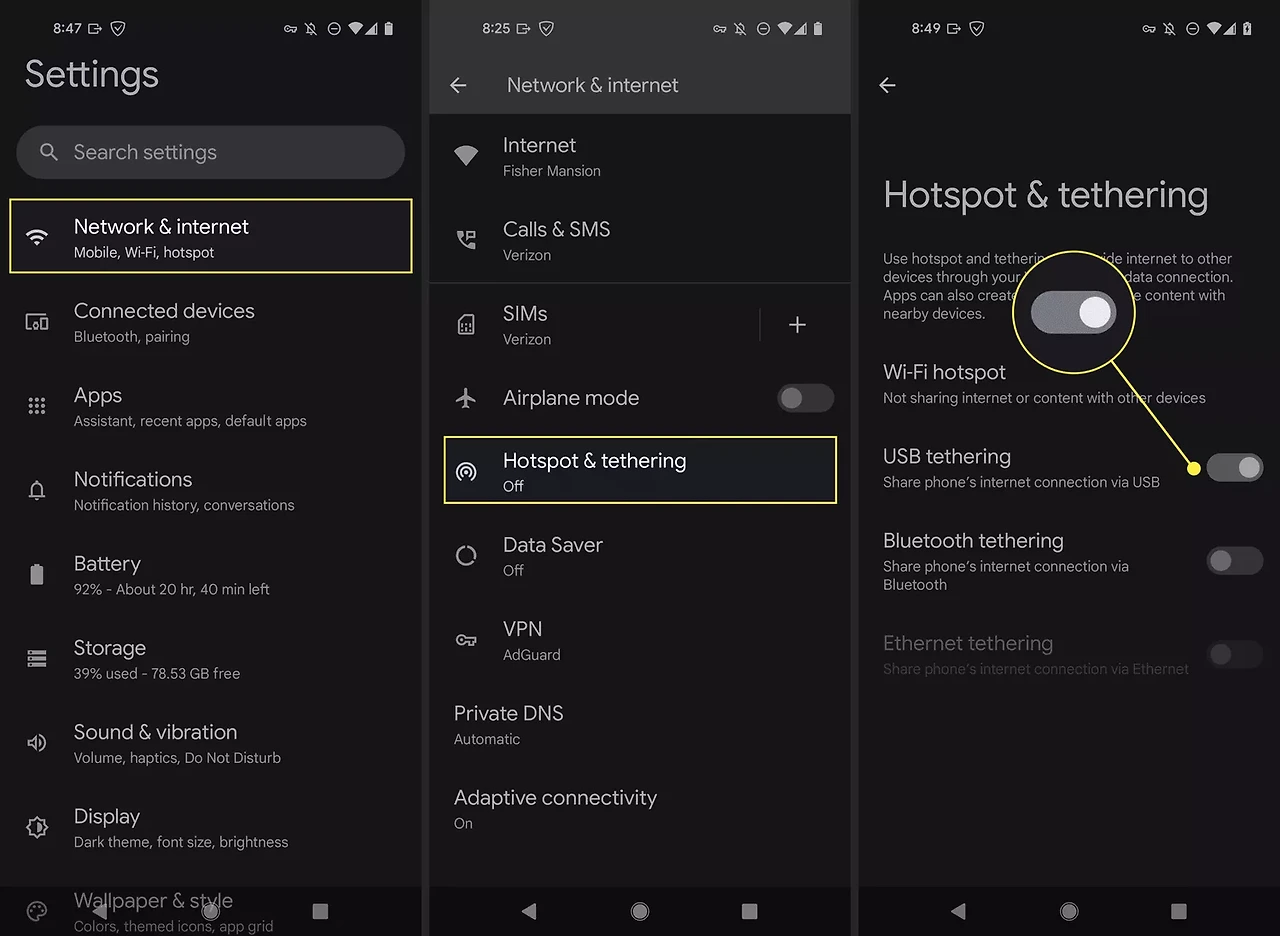
Task: Tap the Search settings field
Action: point(211,152)
